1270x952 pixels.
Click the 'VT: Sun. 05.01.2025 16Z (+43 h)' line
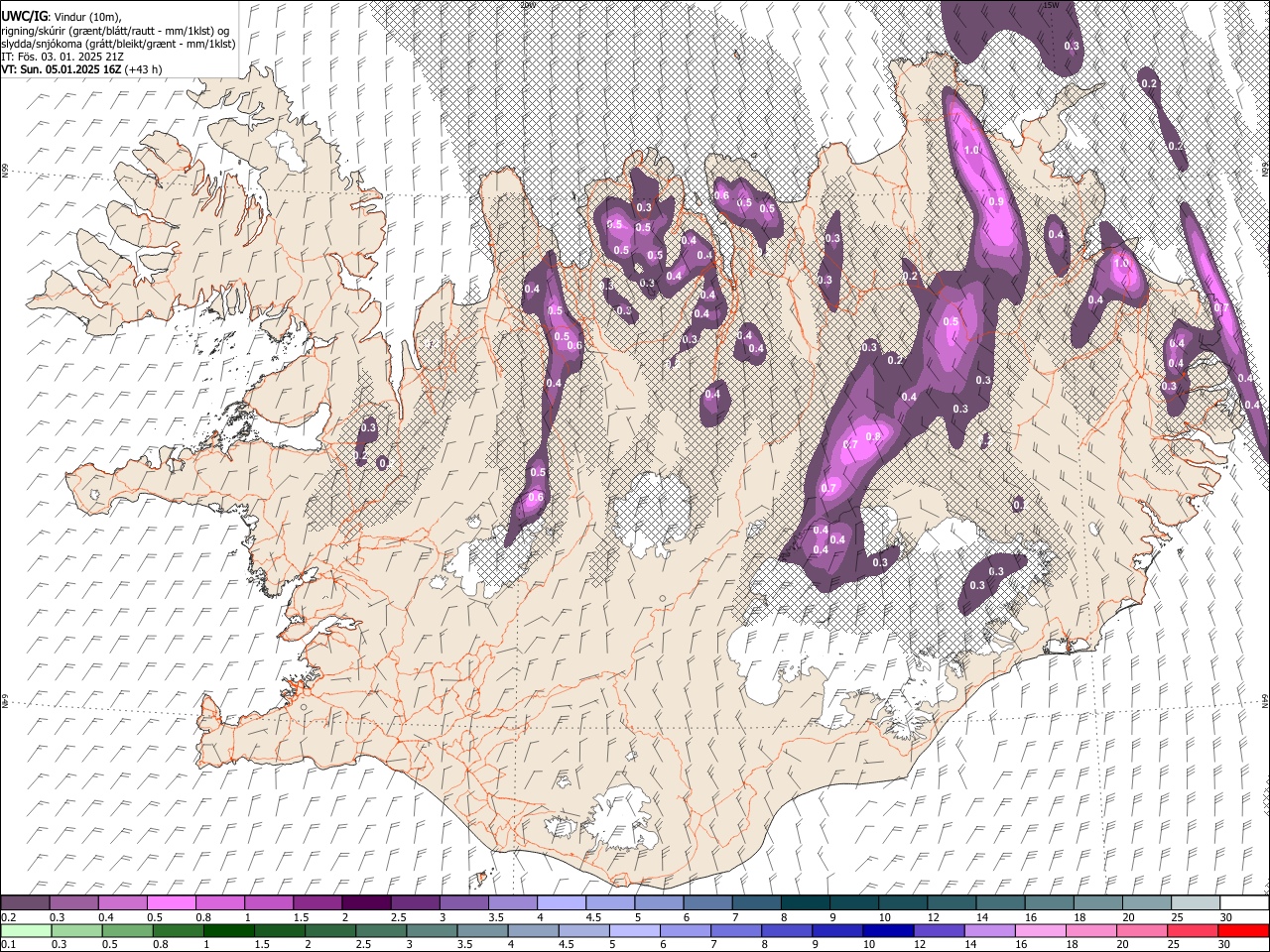81,70
